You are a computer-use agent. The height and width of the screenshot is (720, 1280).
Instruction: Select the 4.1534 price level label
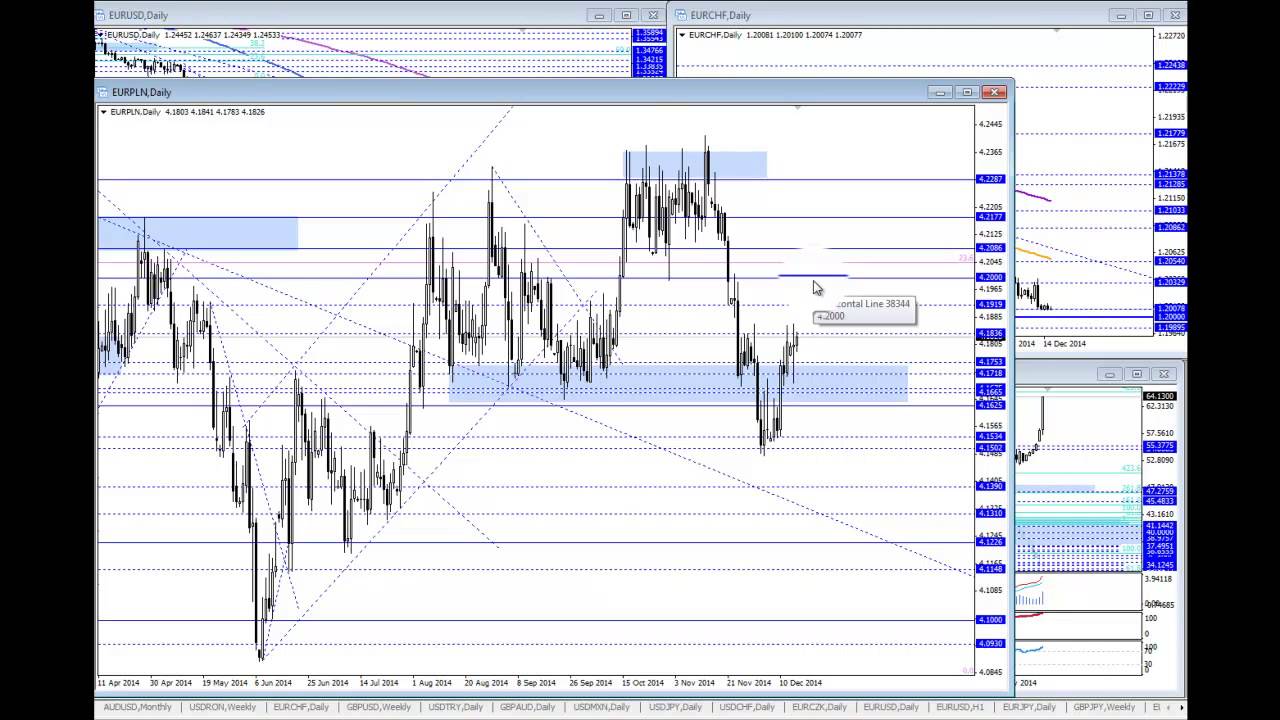click(x=990, y=436)
